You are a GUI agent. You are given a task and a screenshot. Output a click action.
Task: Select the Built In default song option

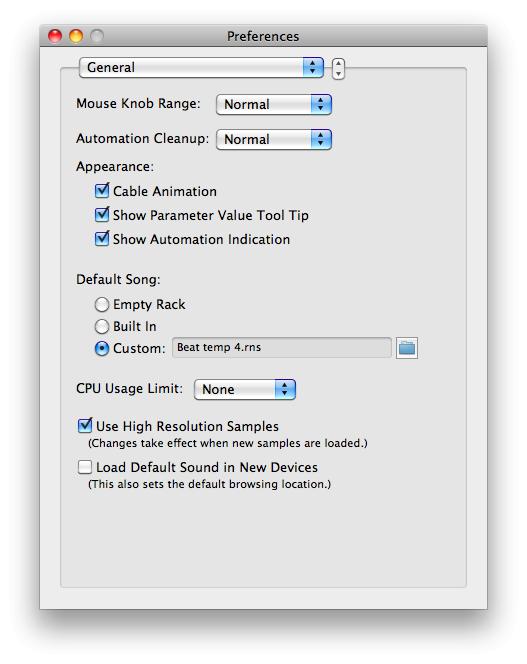click(102, 326)
